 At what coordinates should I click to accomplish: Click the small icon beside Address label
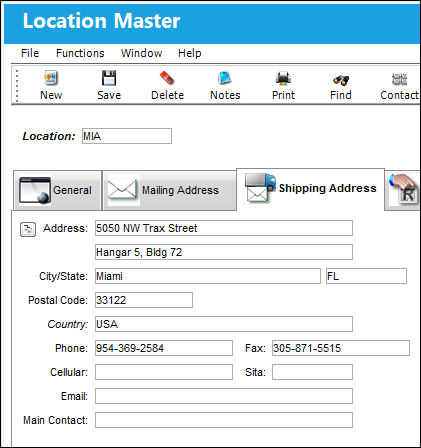[28, 229]
